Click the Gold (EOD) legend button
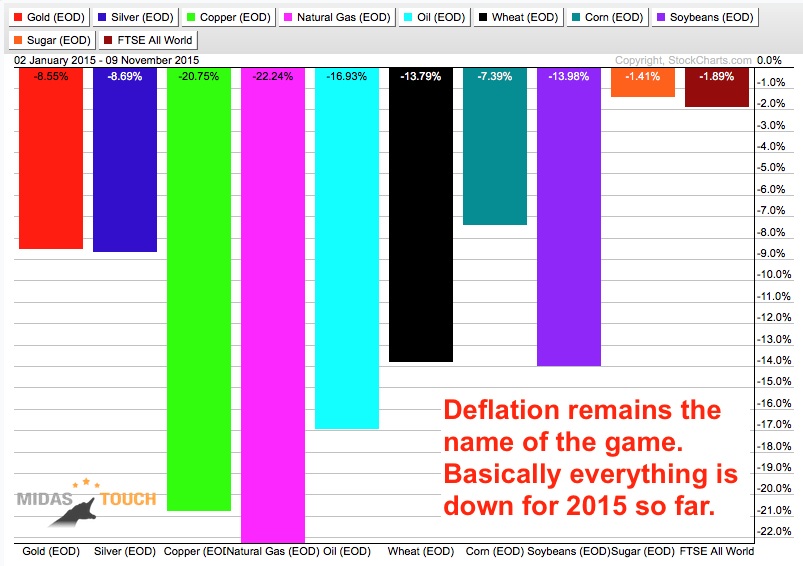 (49, 17)
